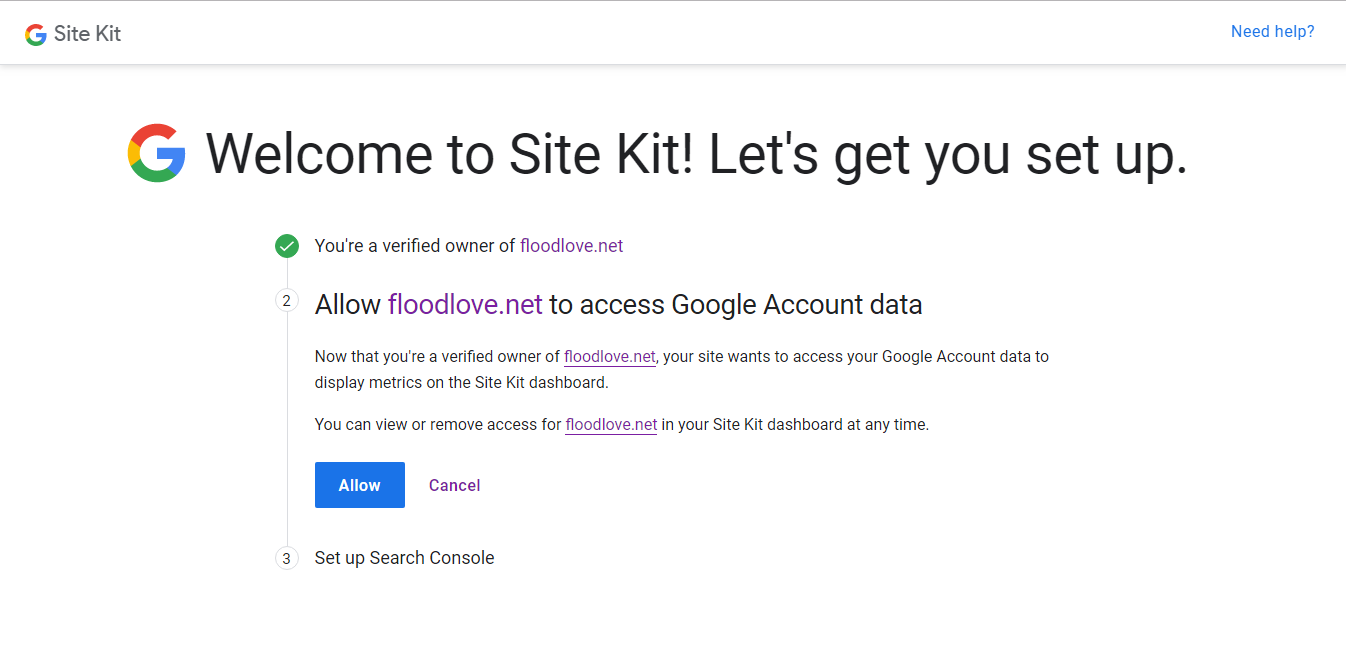Image resolution: width=1346 pixels, height=655 pixels.
Task: Click the Site Kit title text in header
Action: tap(87, 34)
